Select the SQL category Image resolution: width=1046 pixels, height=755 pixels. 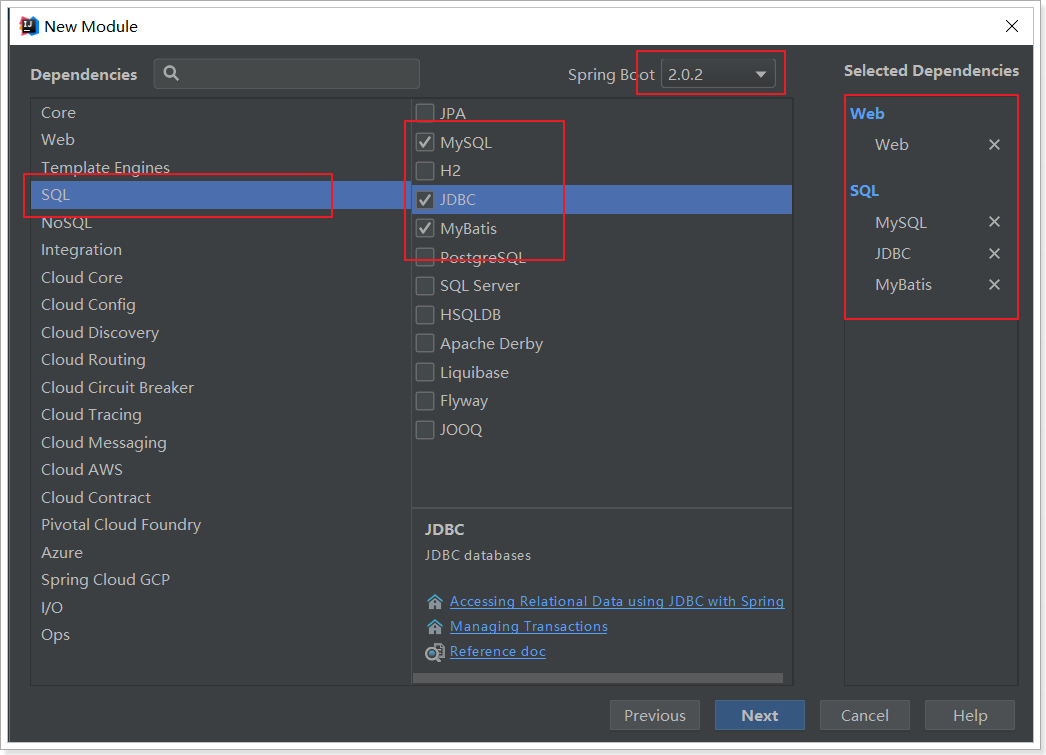coord(221,195)
